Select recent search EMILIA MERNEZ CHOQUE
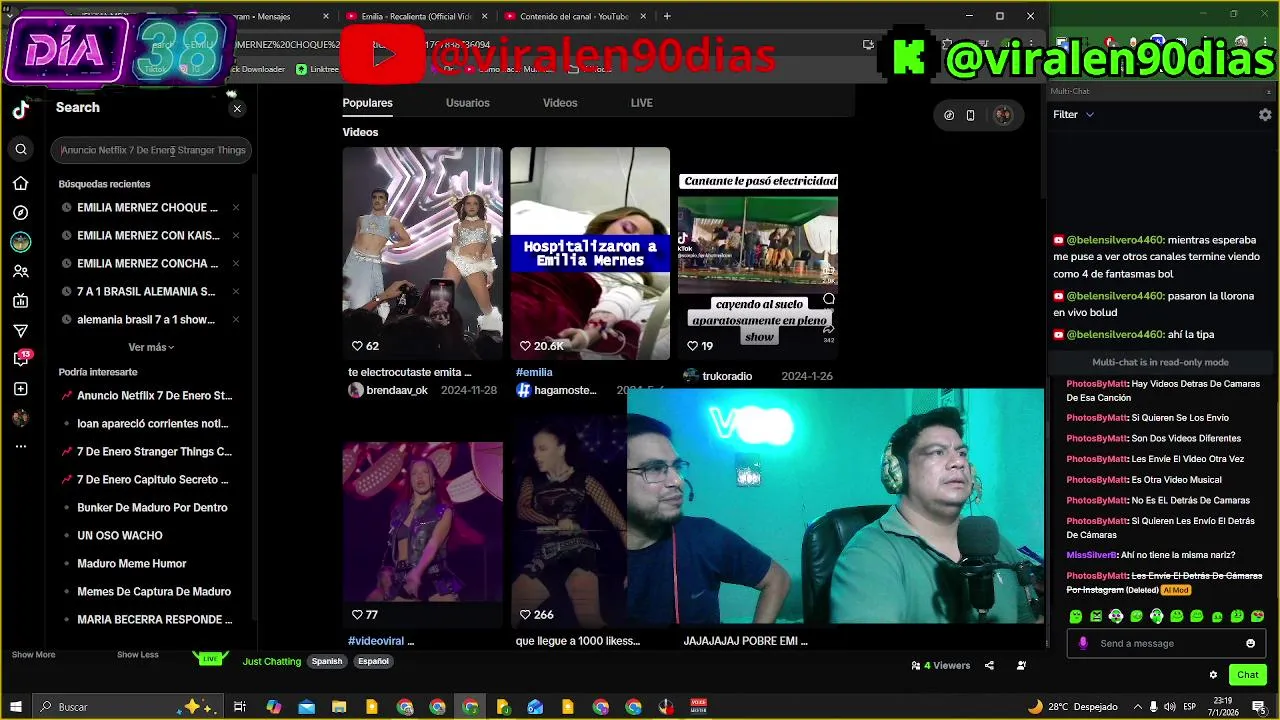The height and width of the screenshot is (720, 1280). [147, 208]
